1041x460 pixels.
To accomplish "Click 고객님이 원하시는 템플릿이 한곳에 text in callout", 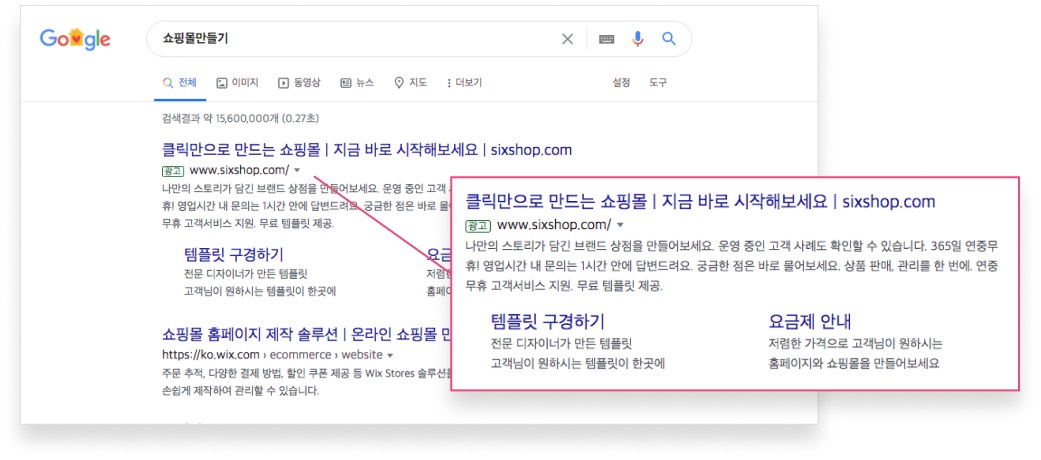I will (578, 364).
